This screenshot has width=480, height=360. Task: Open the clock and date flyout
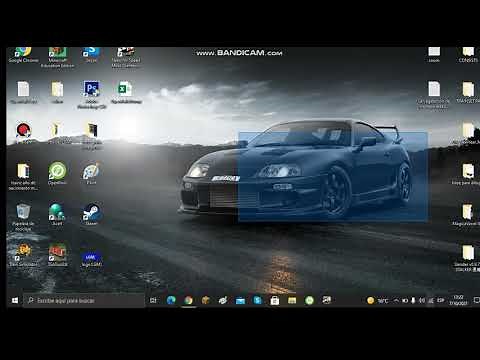(x=458, y=300)
